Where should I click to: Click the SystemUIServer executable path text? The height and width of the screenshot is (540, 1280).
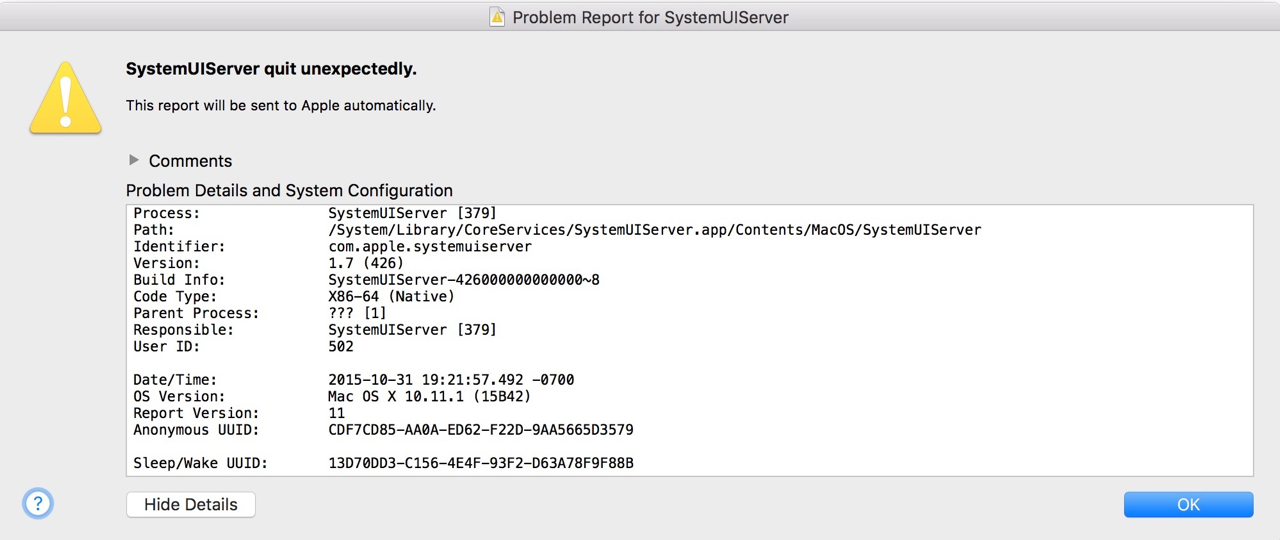(x=654, y=230)
